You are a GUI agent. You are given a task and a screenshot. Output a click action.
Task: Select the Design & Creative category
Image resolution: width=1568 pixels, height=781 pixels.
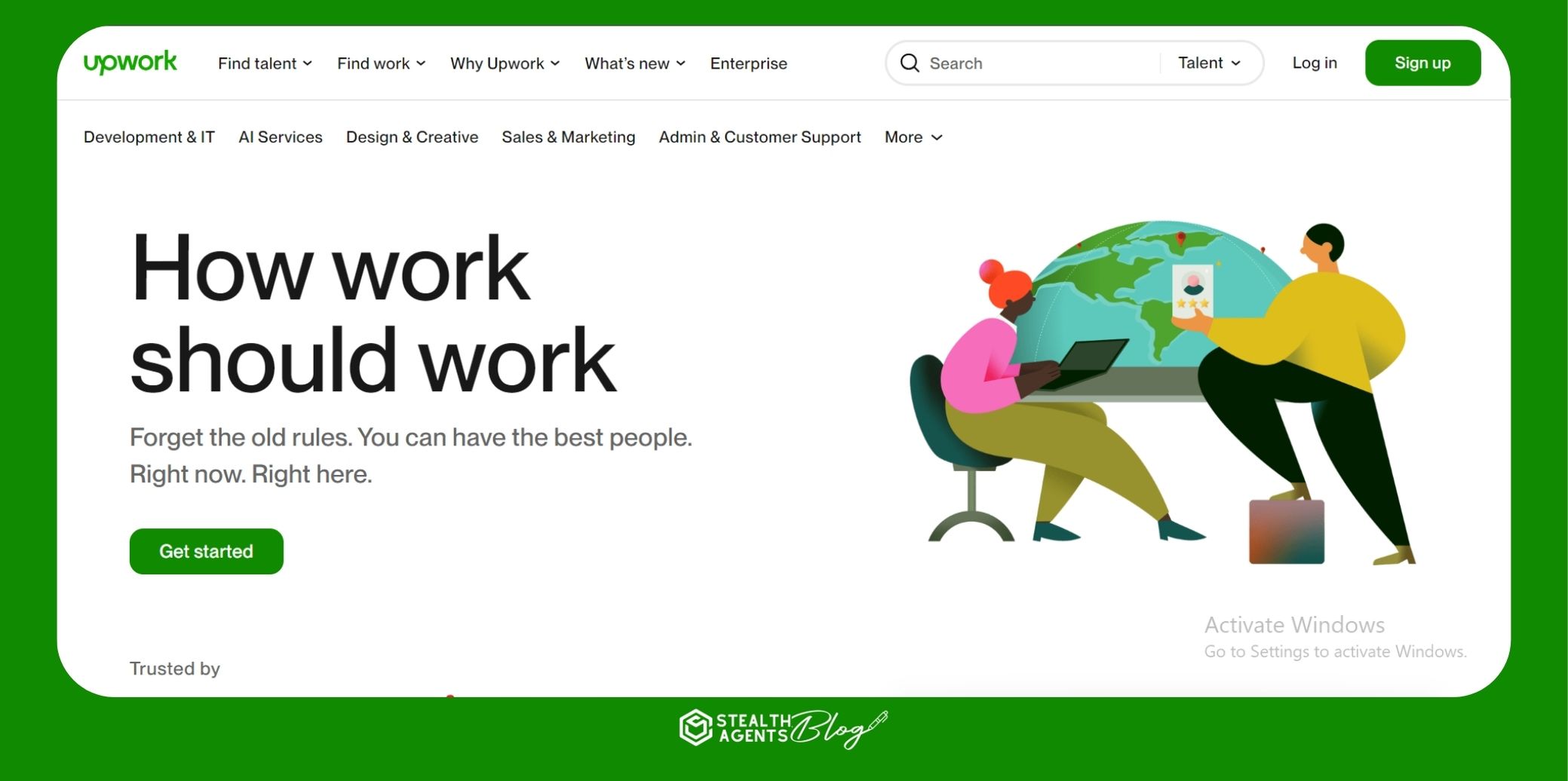pos(412,137)
